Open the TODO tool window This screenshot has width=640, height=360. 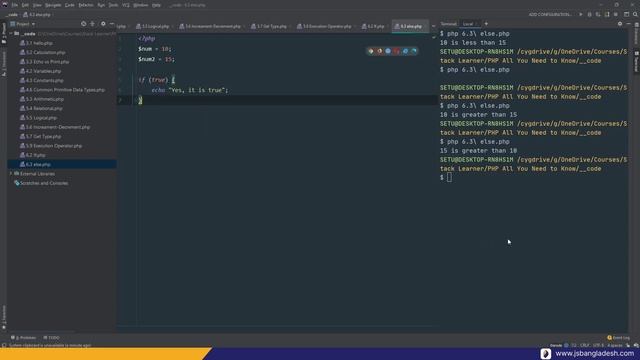point(51,338)
